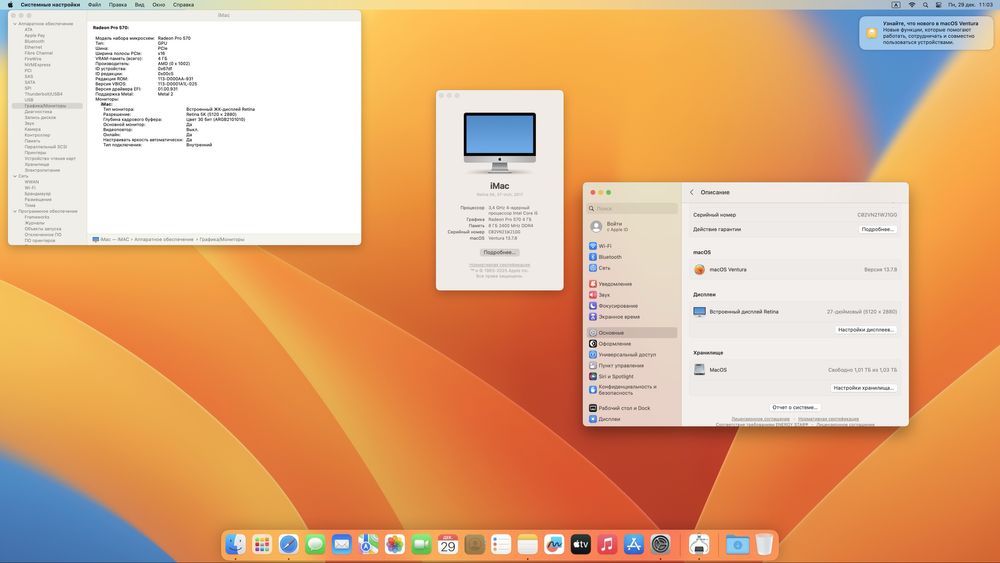
Task: Open System Information icon in the Dock
Action: tap(699, 545)
